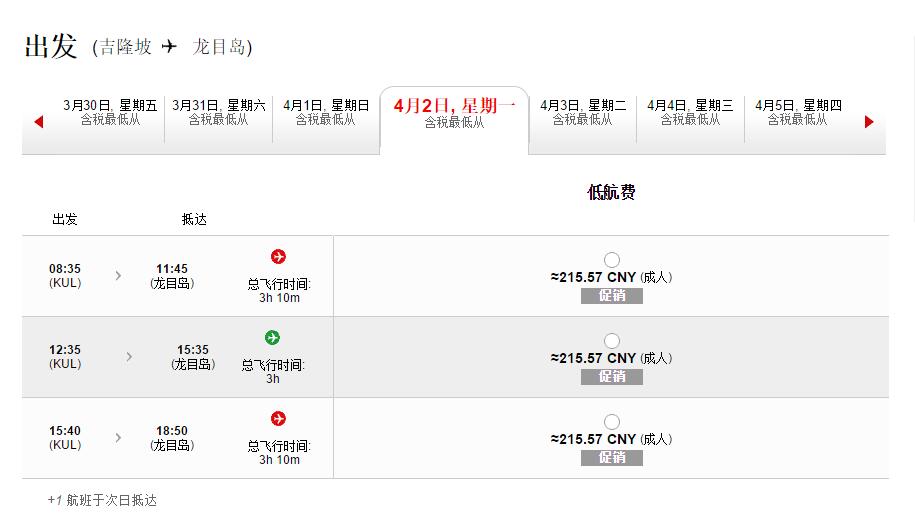This screenshot has height=532, width=915.
Task: Click the red airplane icon on 15:40 flight
Action: click(278, 419)
